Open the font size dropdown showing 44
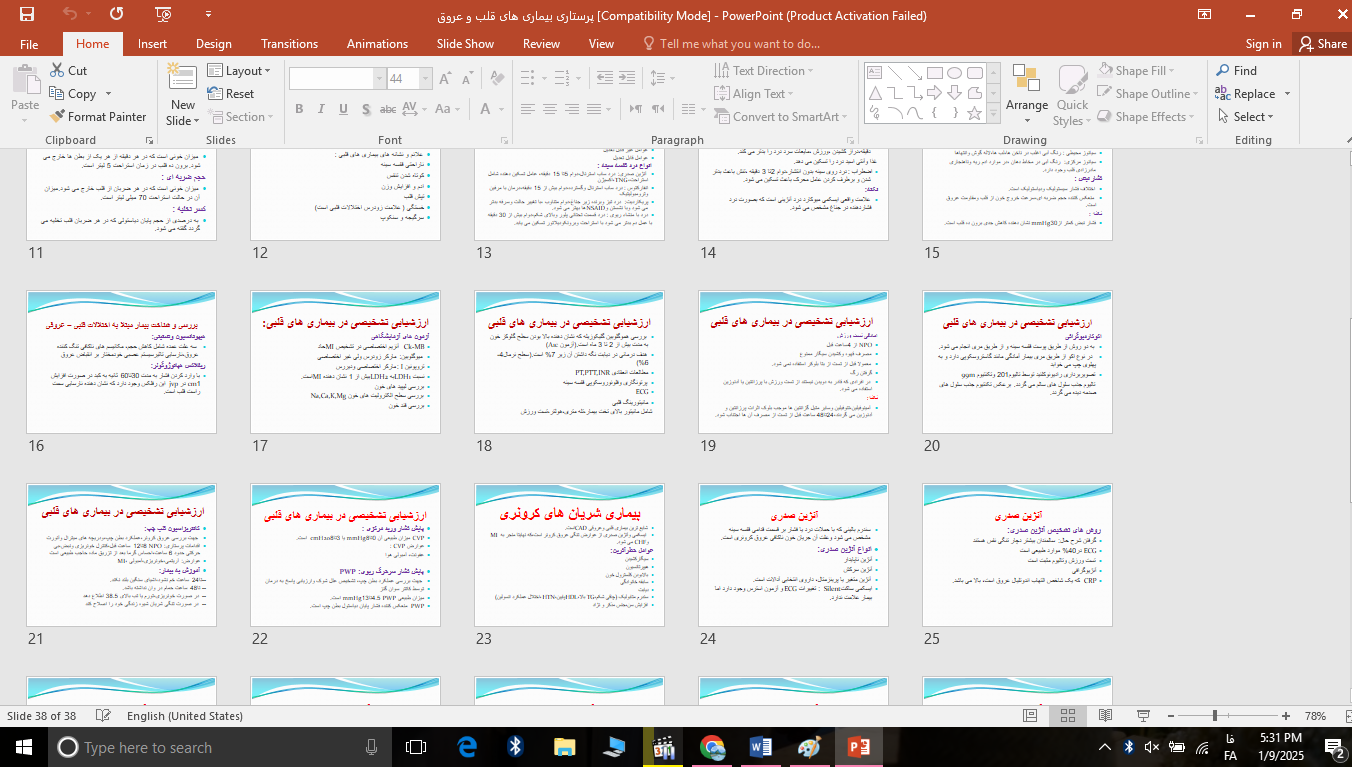 click(x=426, y=79)
